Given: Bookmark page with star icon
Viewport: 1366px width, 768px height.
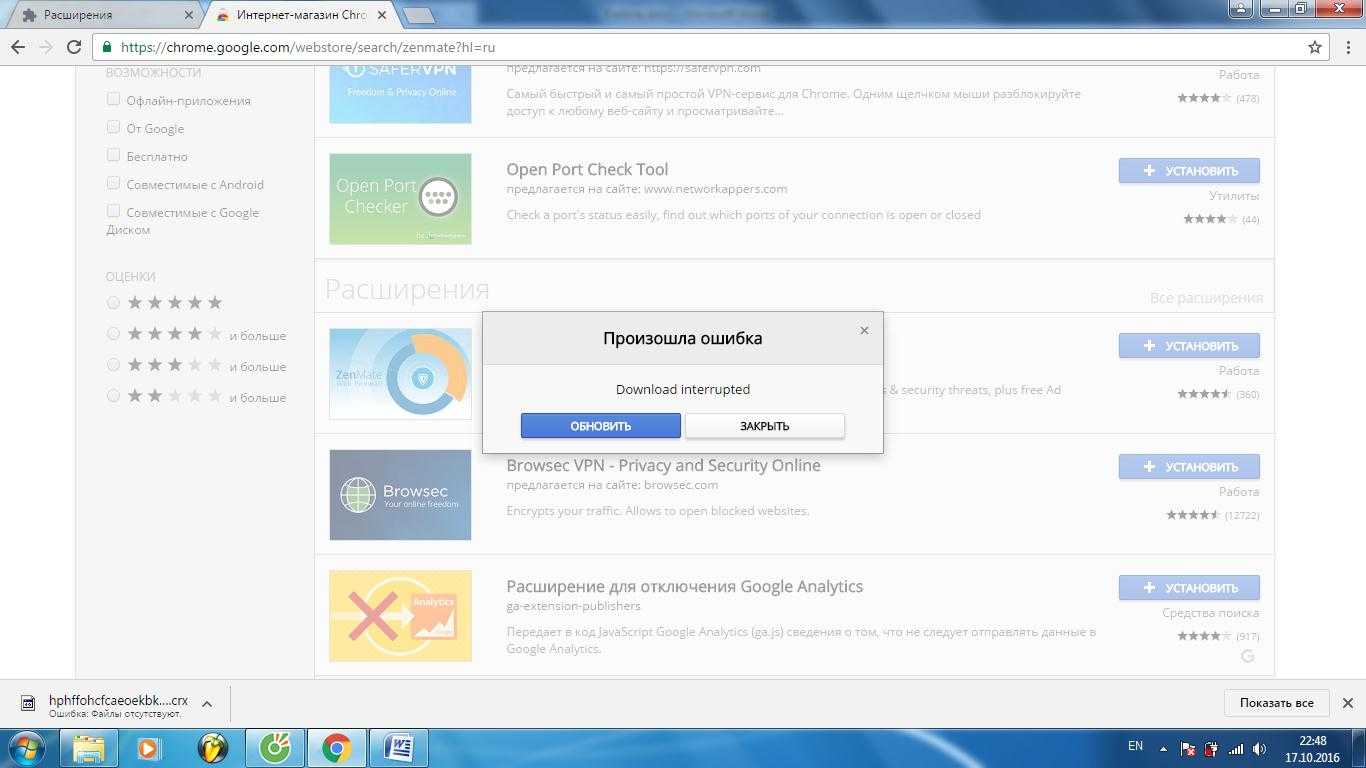Looking at the screenshot, I should (1315, 47).
